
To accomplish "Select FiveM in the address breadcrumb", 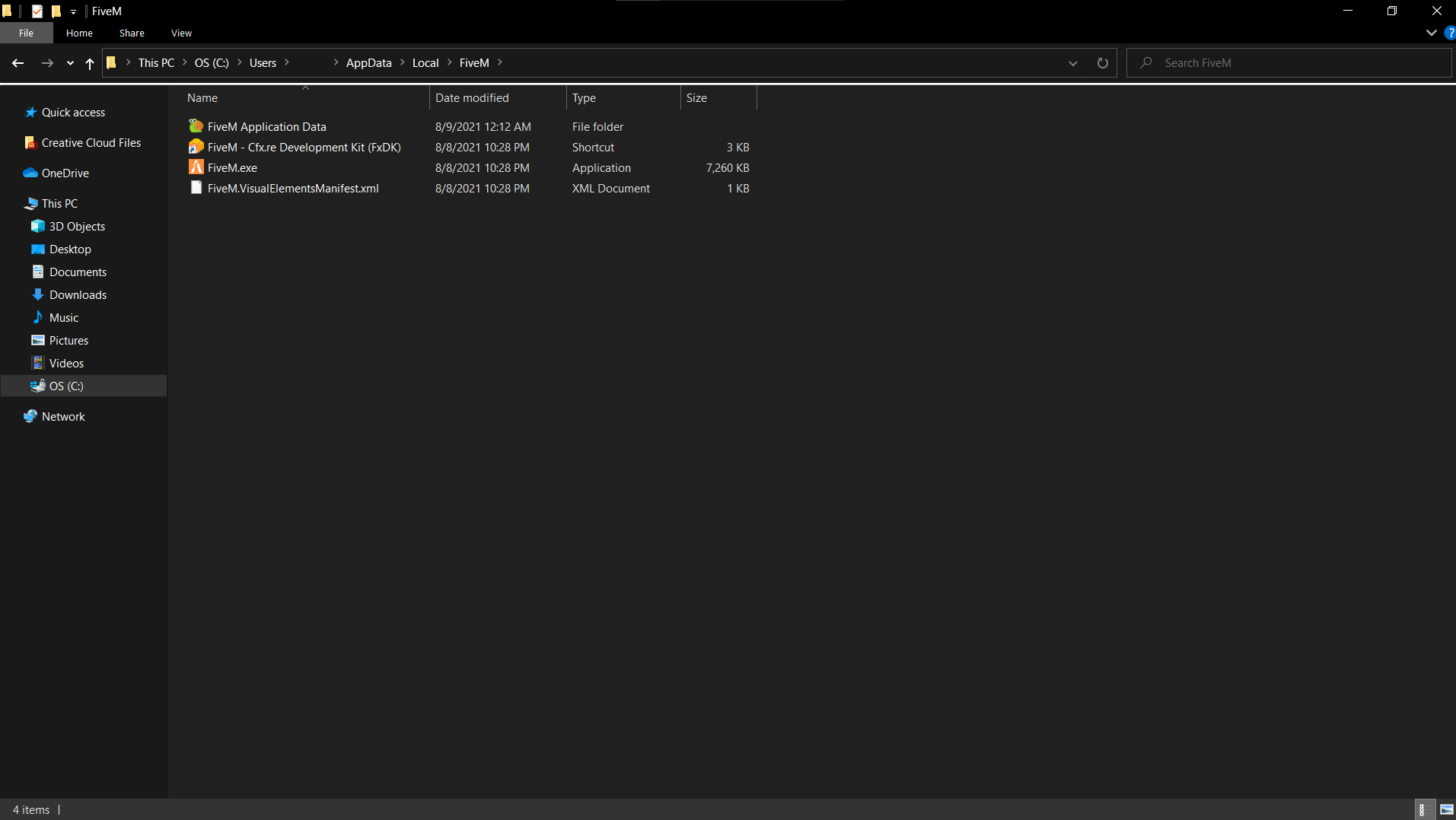I will click(x=474, y=63).
